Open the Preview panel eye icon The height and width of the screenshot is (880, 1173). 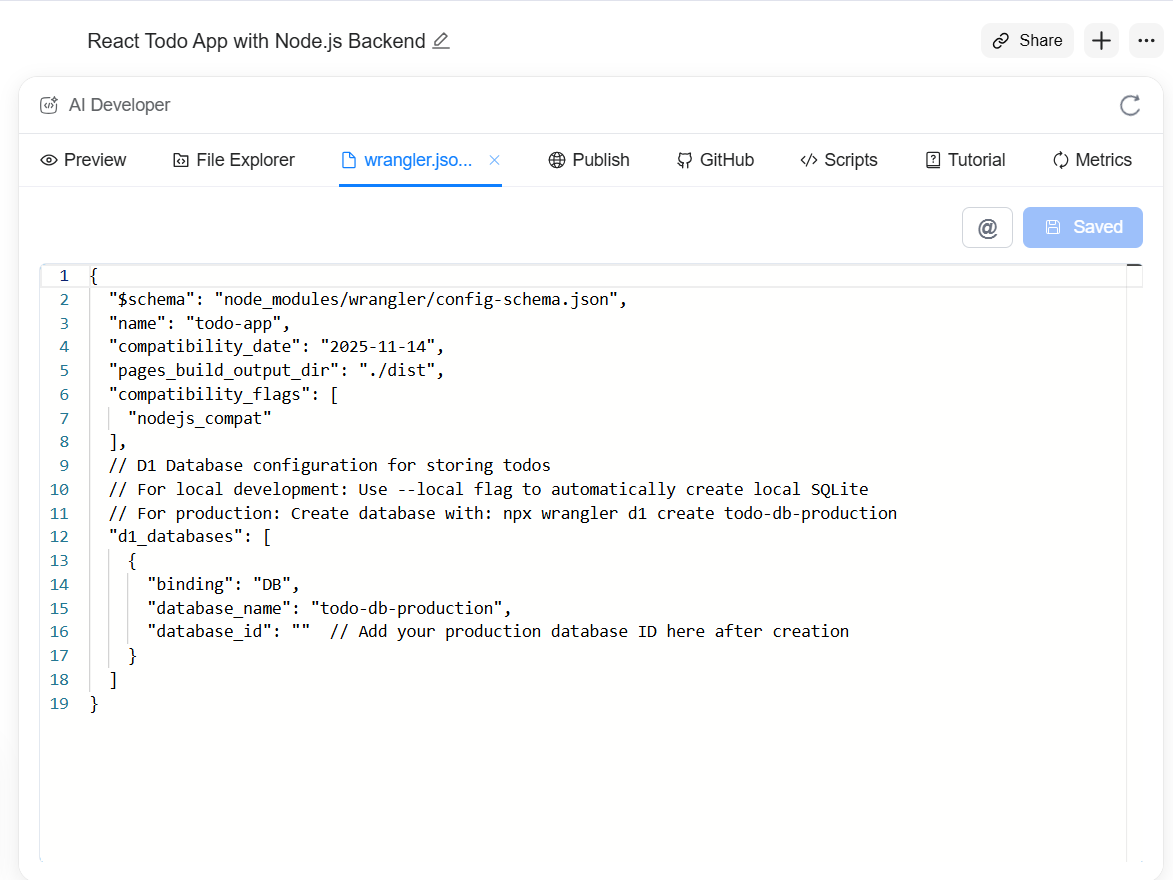point(48,160)
